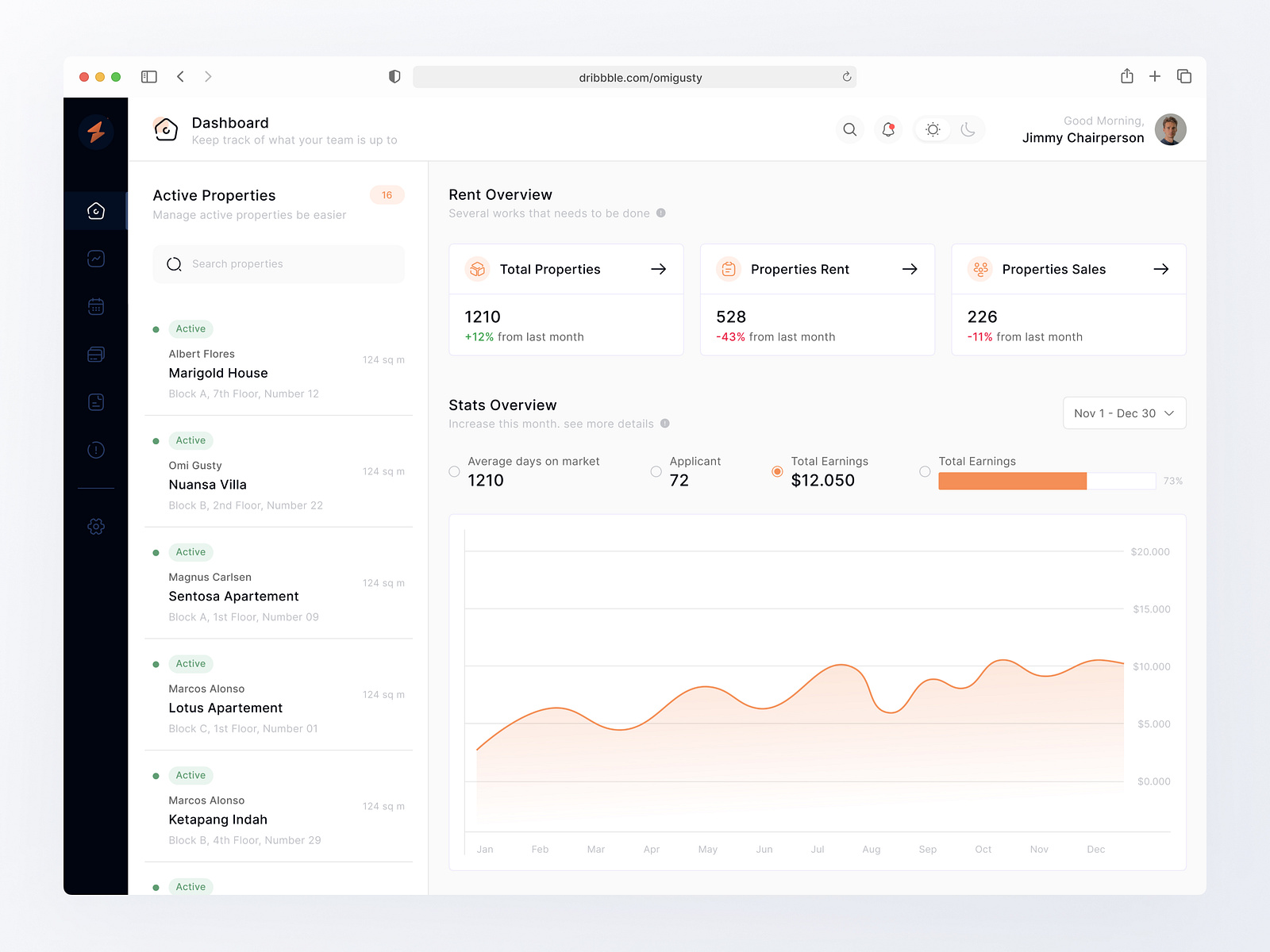Image resolution: width=1270 pixels, height=952 pixels.
Task: Open the alerts icon in the sidebar
Action: point(95,450)
